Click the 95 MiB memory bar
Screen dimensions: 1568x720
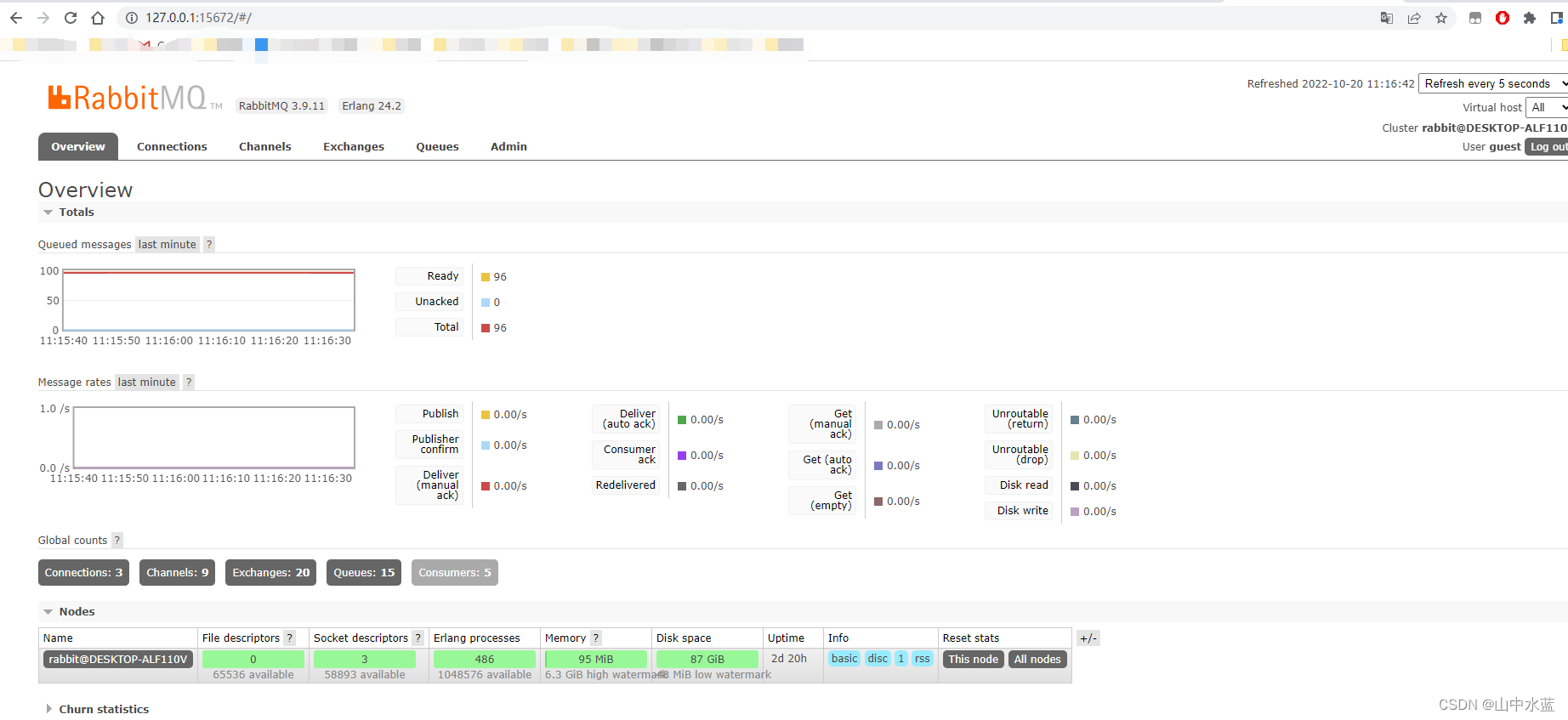coord(596,660)
